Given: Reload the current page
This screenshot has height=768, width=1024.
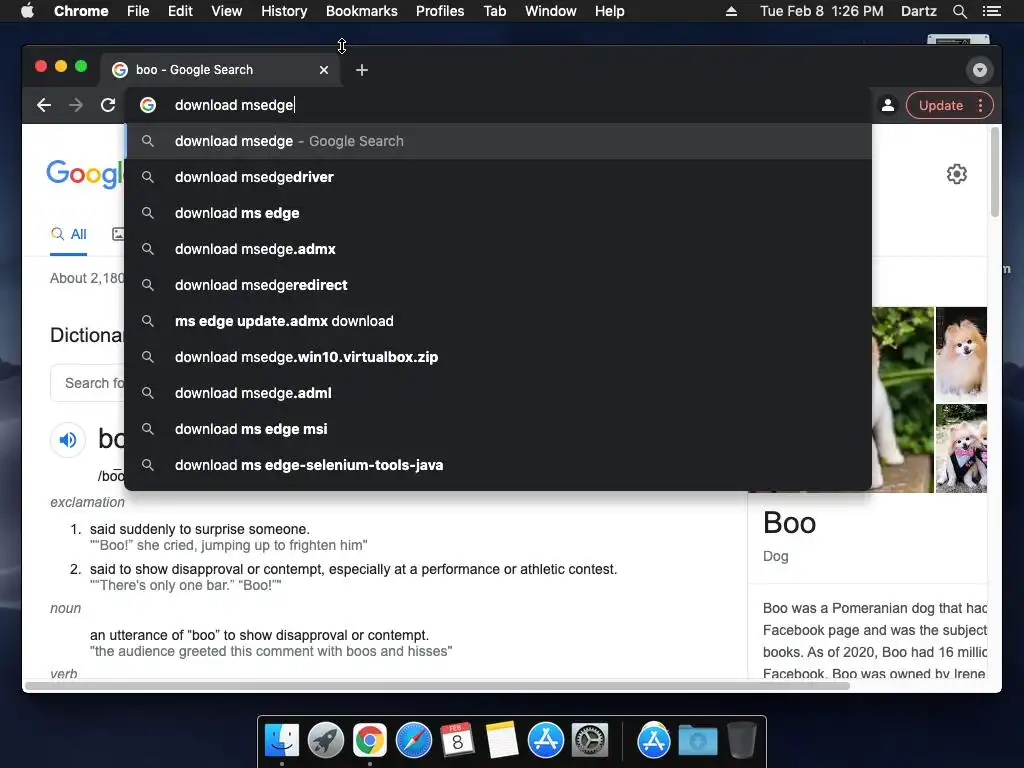Looking at the screenshot, I should point(108,105).
